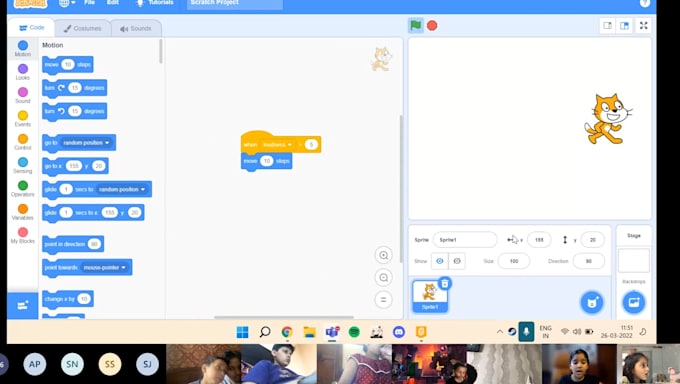Open the language globe menu
680x384 pixels.
(66, 3)
